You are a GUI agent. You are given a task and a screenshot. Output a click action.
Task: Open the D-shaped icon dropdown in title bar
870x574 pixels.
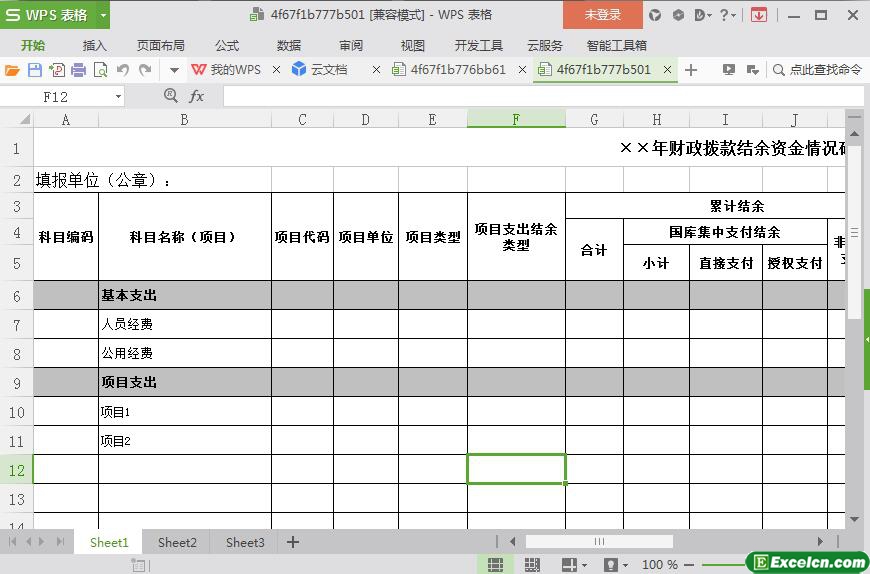click(703, 15)
